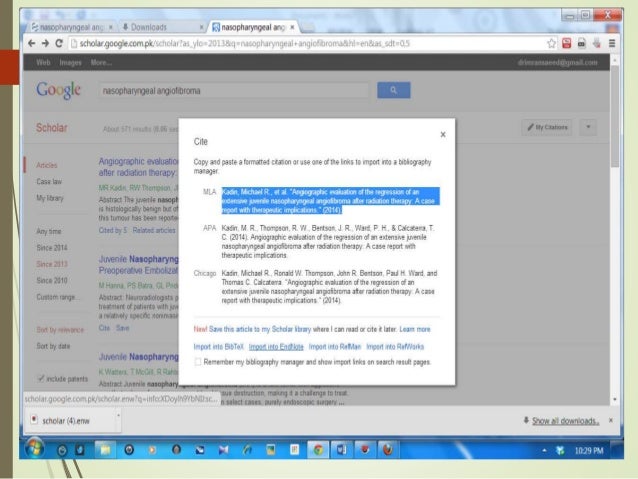This screenshot has height=479, width=638.
Task: Select Articles in the left sidebar
Action: click(47, 165)
